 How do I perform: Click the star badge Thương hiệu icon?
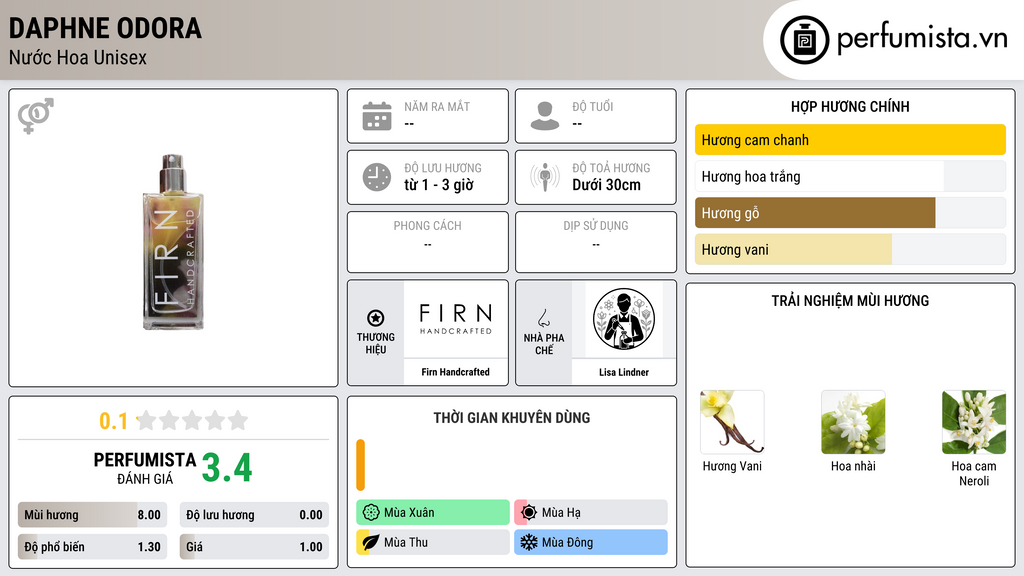[x=376, y=318]
